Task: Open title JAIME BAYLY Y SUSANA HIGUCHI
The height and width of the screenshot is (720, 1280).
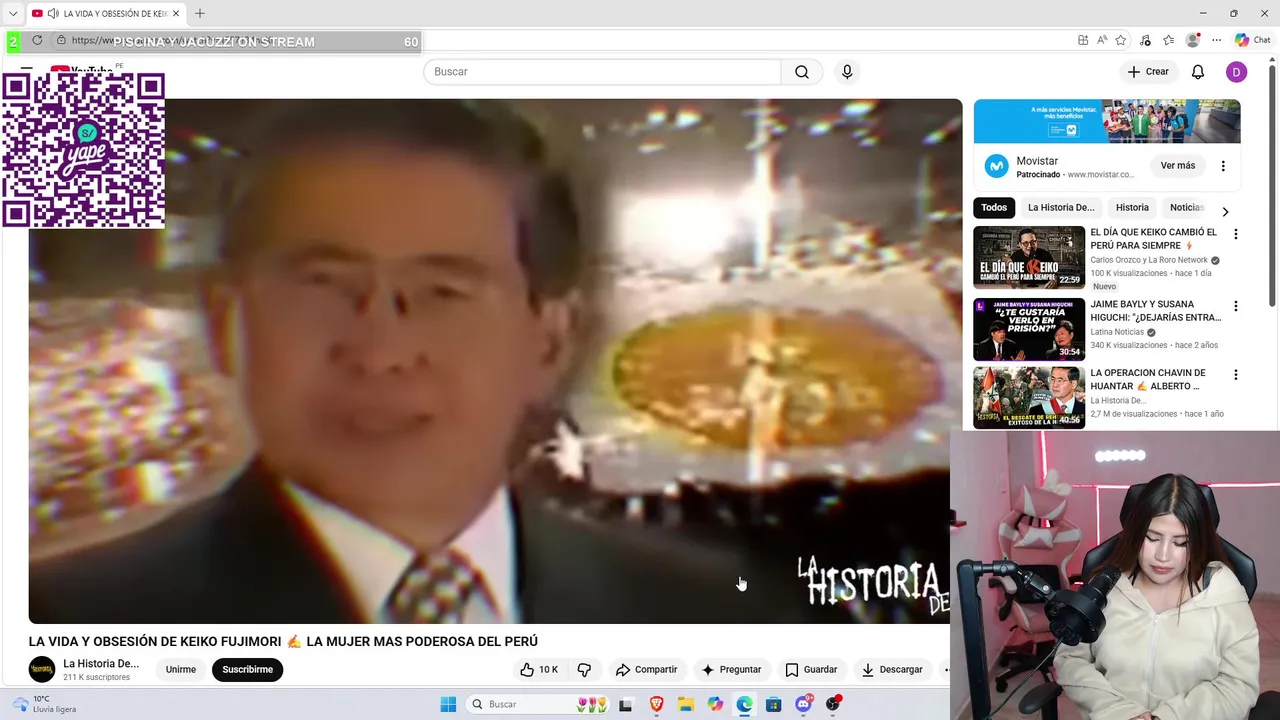Action: click(x=1156, y=310)
